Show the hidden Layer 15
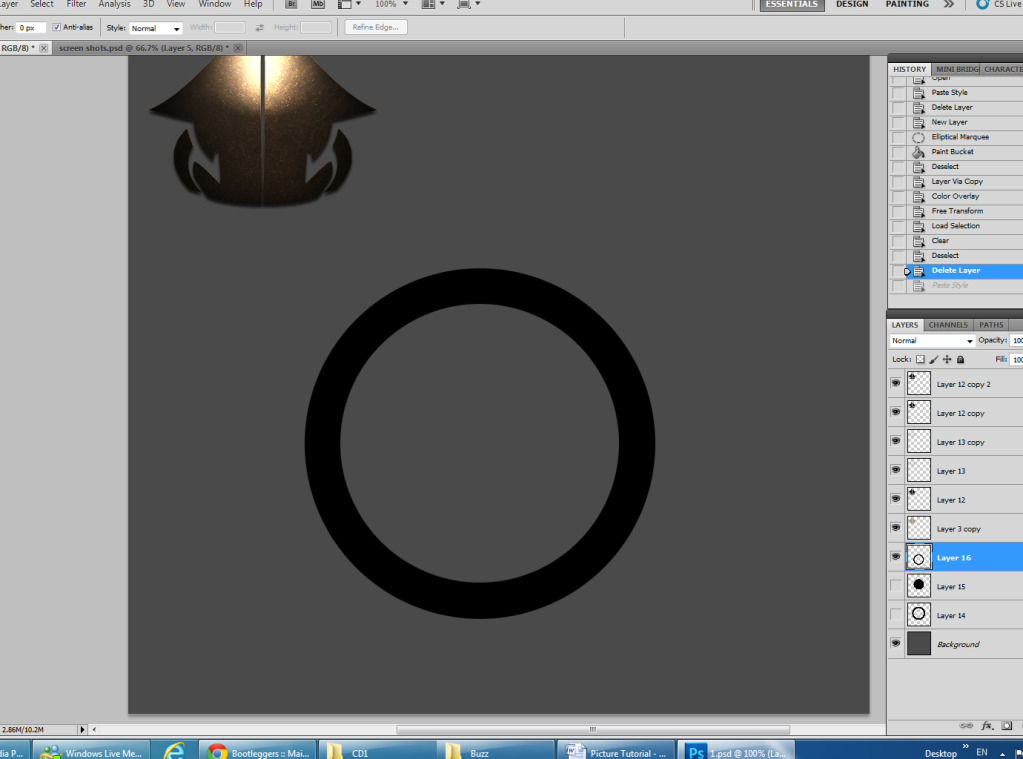1023x759 pixels. click(x=896, y=586)
